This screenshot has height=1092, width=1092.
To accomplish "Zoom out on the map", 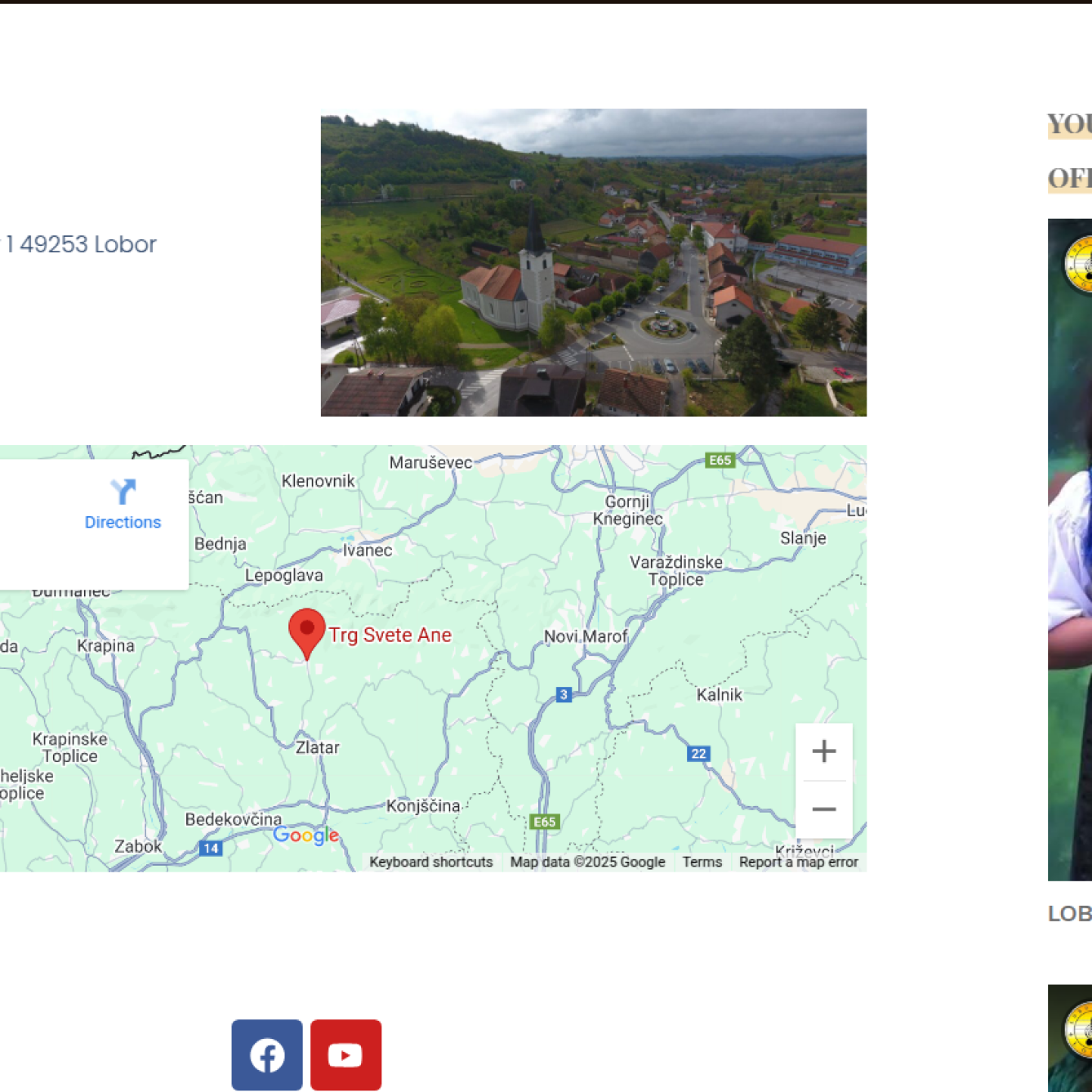I will coord(823,809).
